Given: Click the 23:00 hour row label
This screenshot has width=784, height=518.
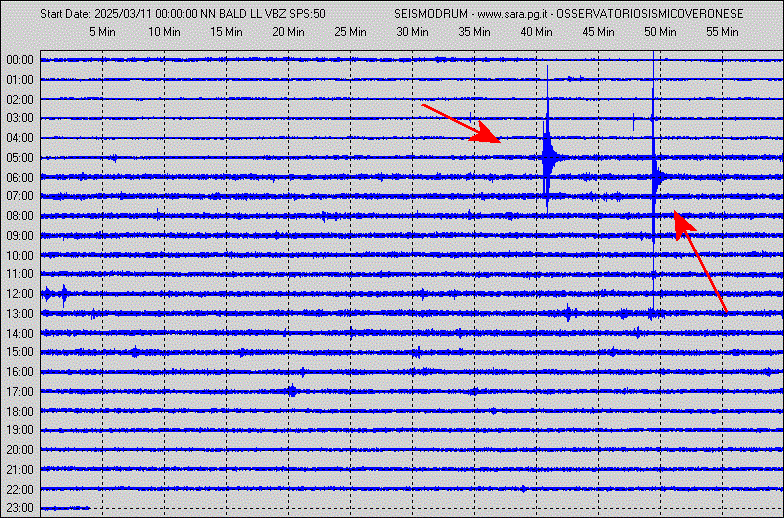Looking at the screenshot, I should point(20,508).
